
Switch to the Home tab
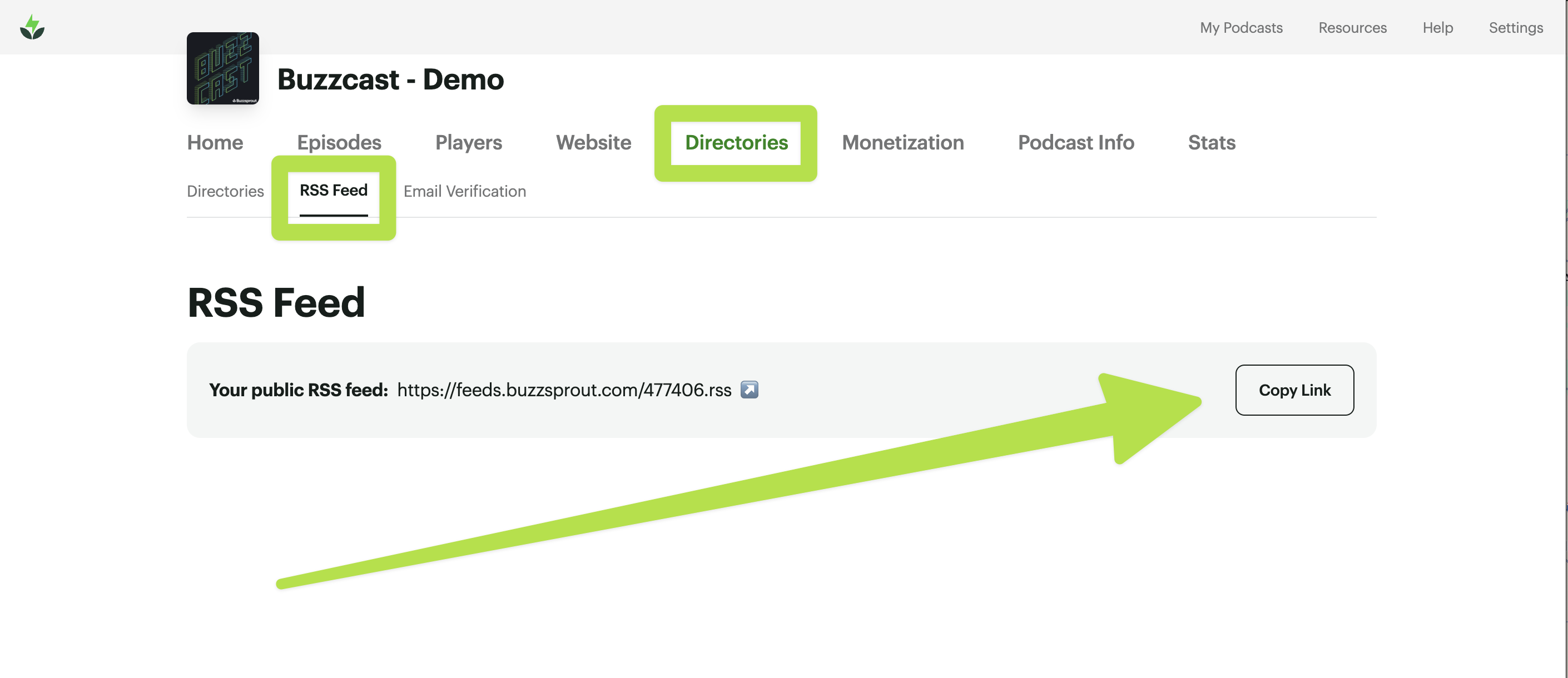coord(215,142)
